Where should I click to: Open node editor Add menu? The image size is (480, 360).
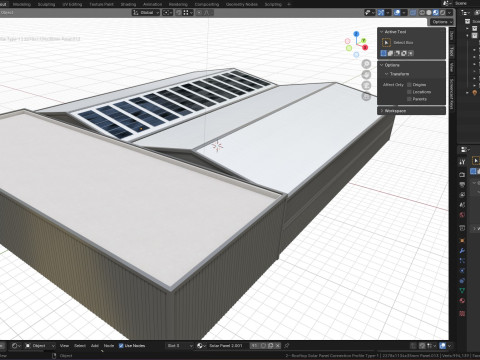point(95,346)
